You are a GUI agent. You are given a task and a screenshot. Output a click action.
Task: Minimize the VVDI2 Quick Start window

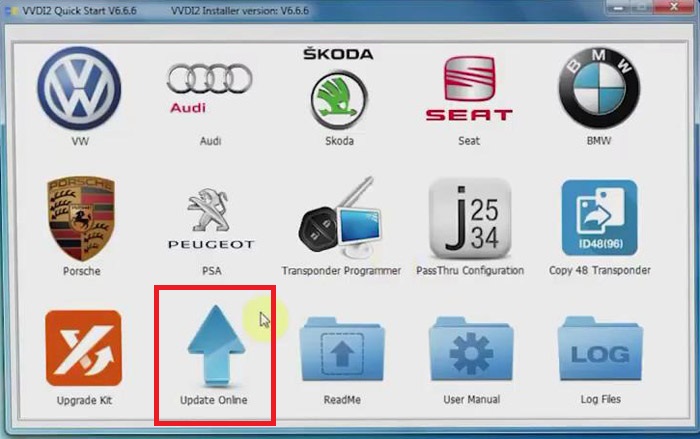point(619,7)
